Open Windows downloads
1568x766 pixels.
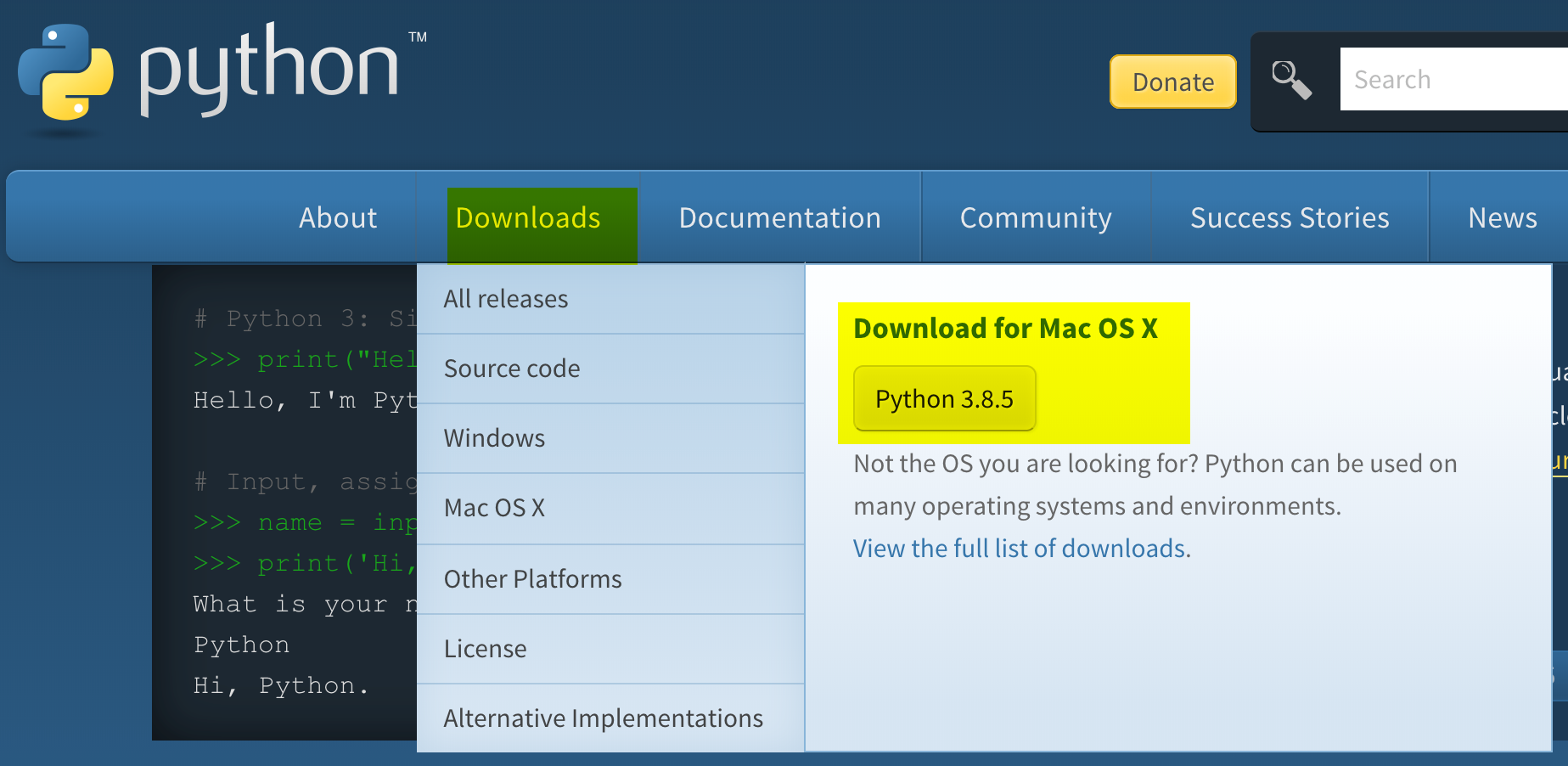tap(494, 438)
